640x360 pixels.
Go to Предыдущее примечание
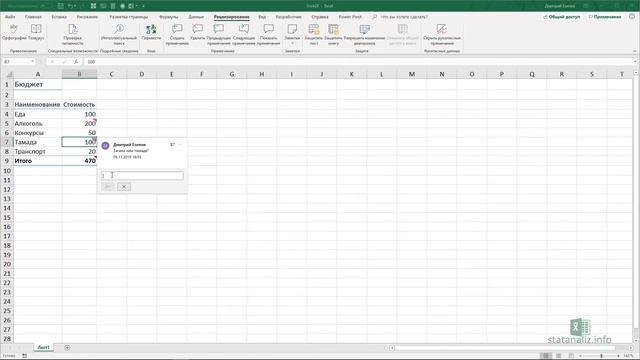[219, 34]
